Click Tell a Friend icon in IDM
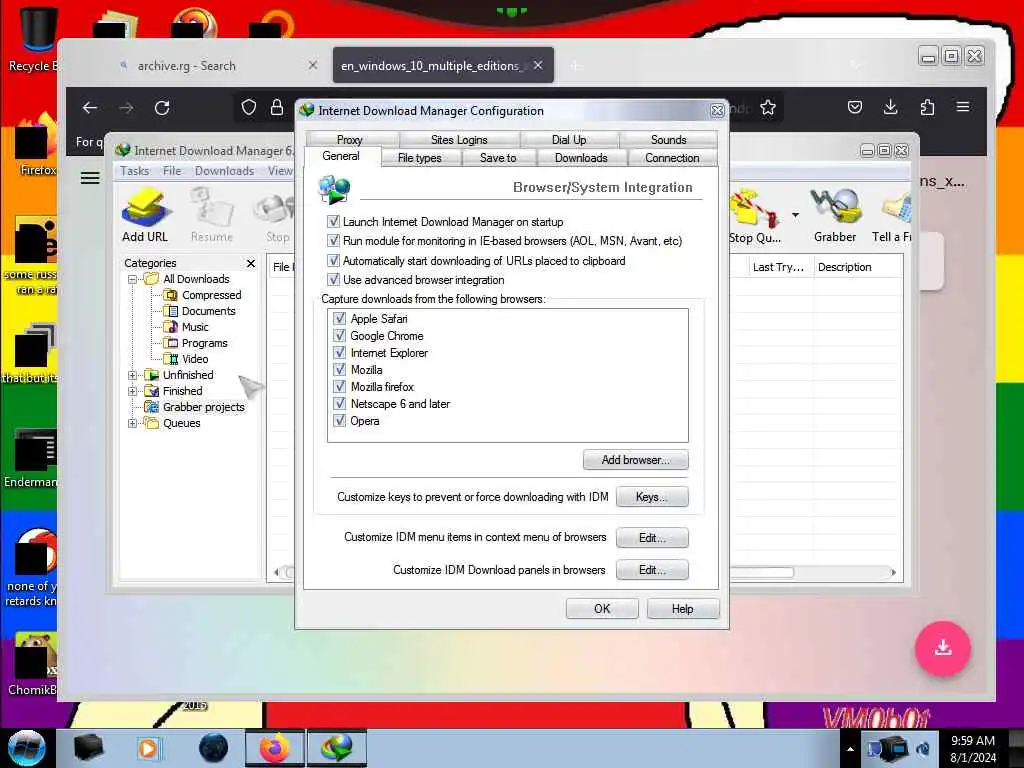Viewport: 1024px width, 768px height. [892, 215]
